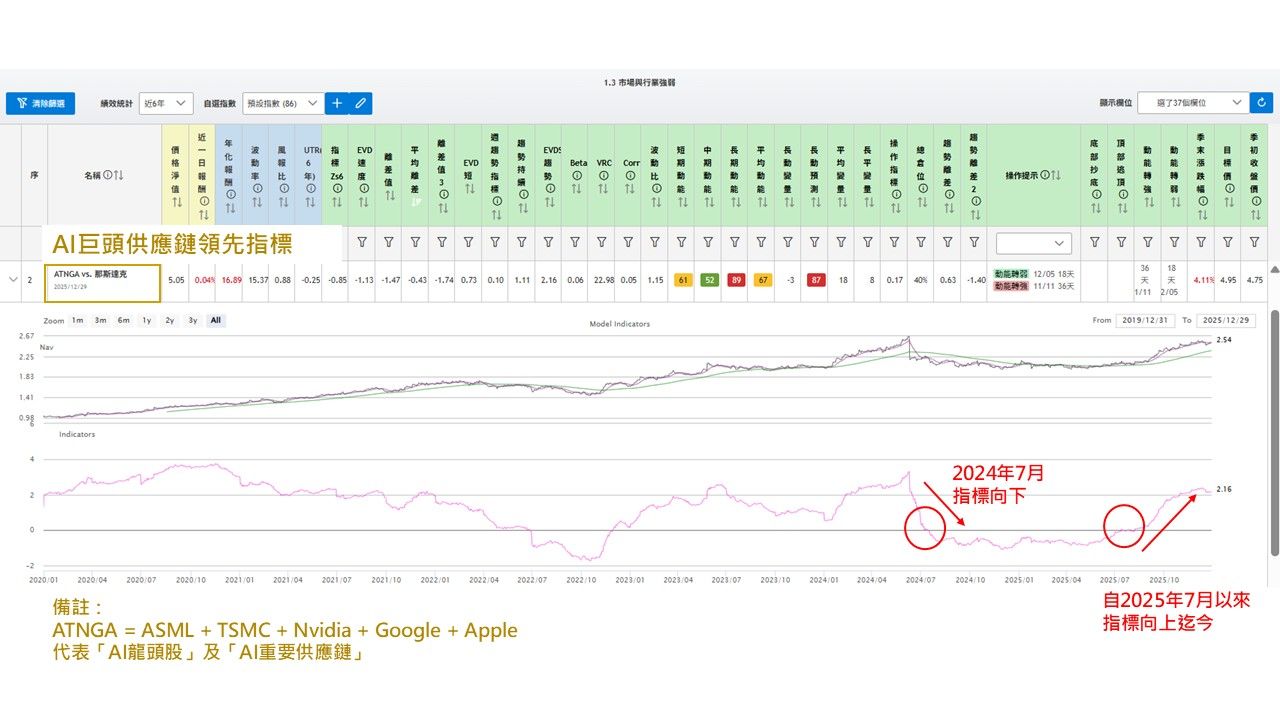Open the filter funnel on the EVD速度 column
The height and width of the screenshot is (720, 1280).
(x=363, y=242)
